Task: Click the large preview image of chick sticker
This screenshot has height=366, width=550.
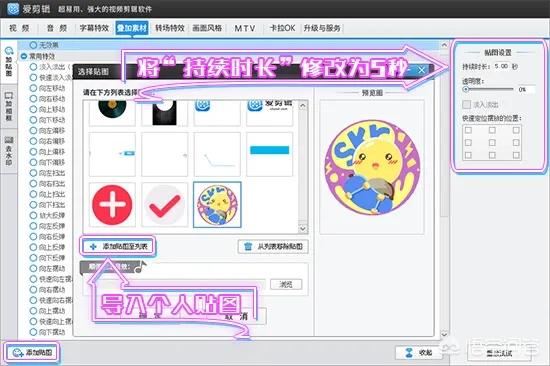Action: [x=372, y=167]
